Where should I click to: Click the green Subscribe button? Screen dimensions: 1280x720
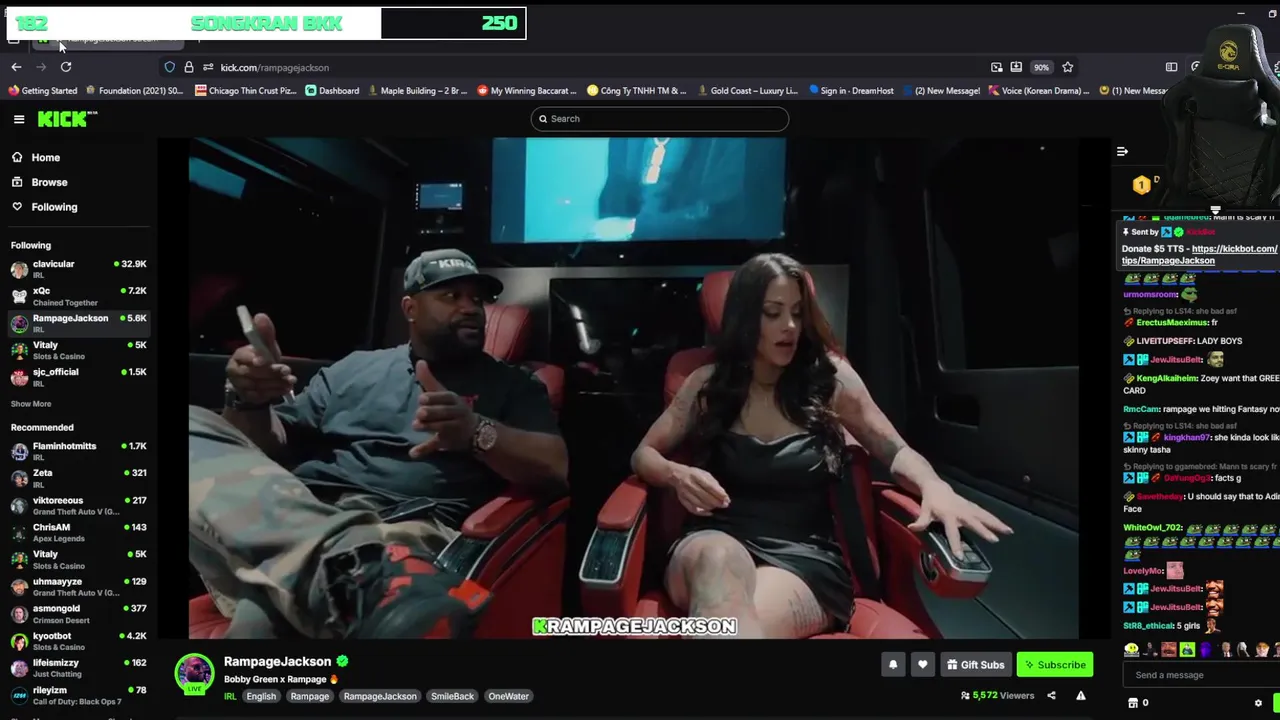(1055, 664)
